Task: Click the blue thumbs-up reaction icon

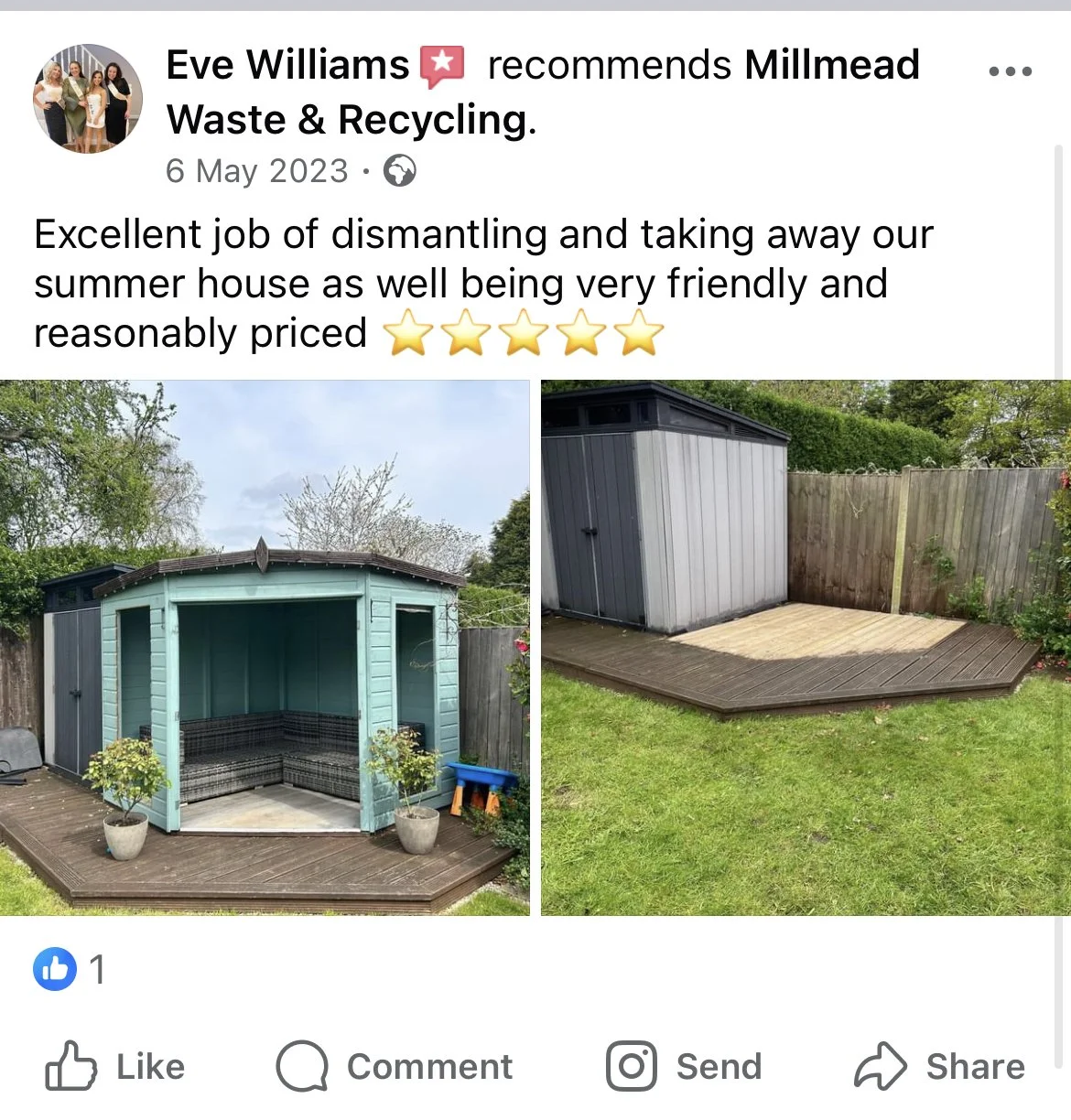Action: [55, 969]
